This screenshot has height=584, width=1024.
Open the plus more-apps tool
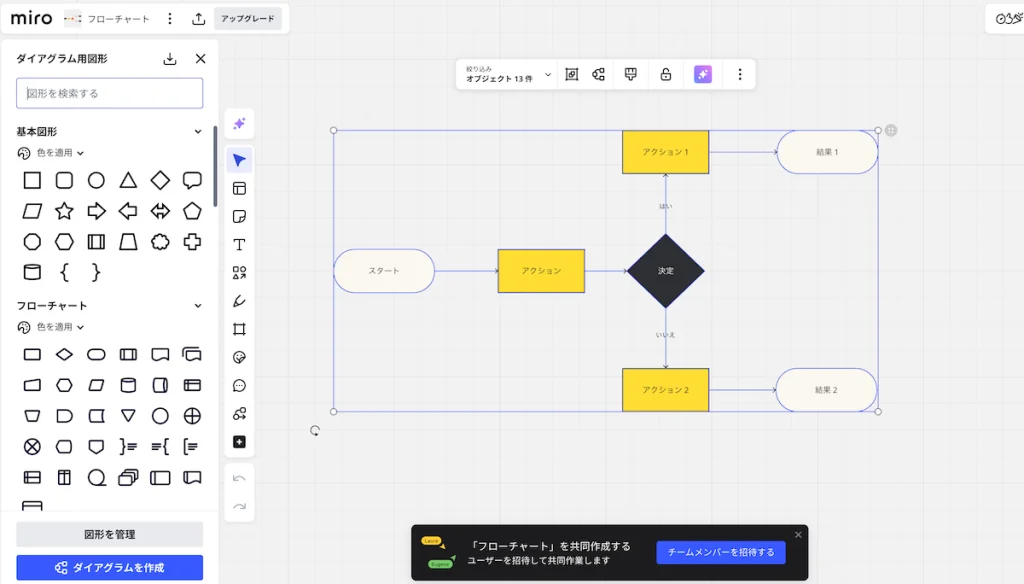coord(239,442)
